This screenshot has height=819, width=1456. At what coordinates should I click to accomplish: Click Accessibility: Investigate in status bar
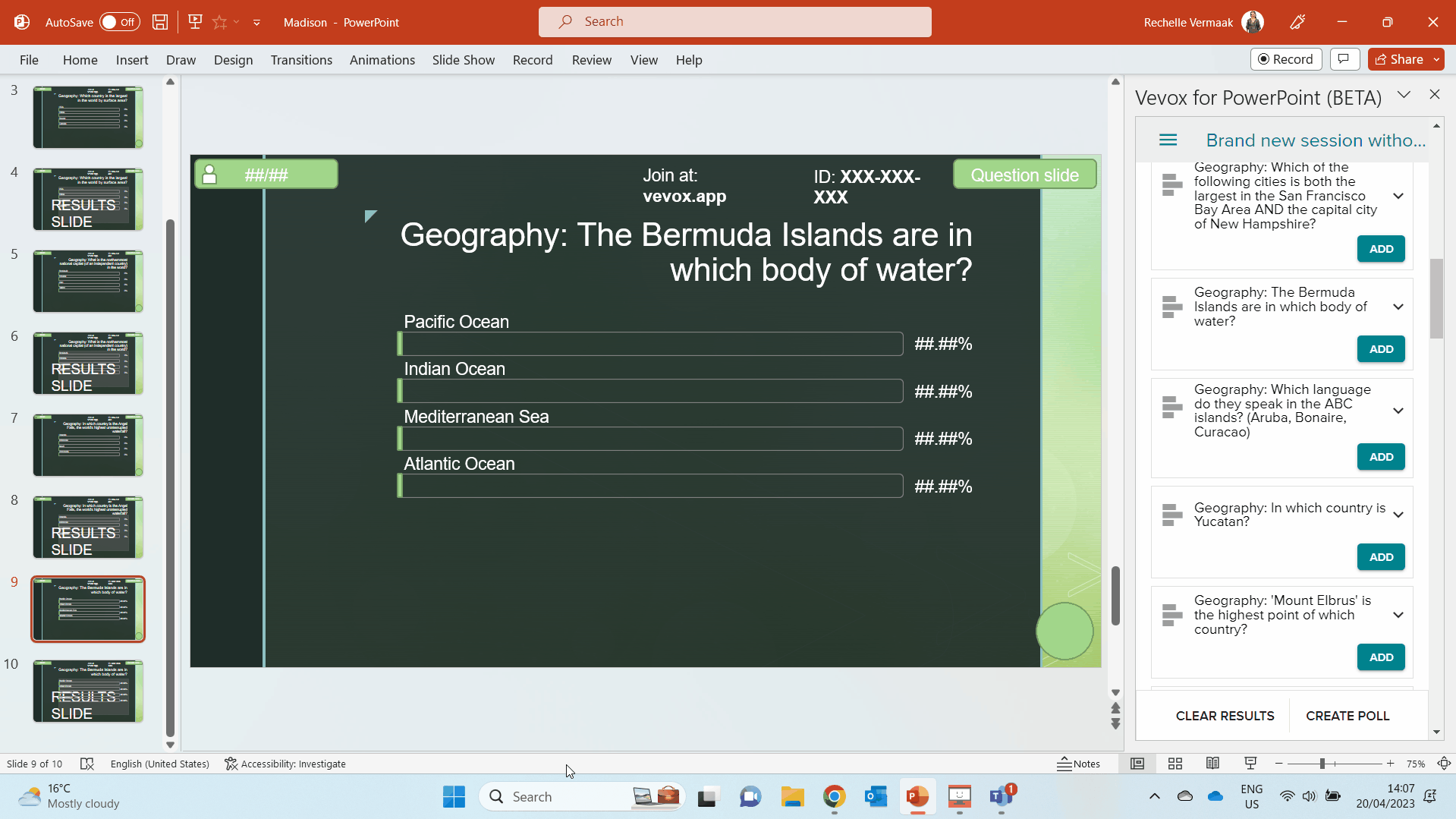click(285, 764)
